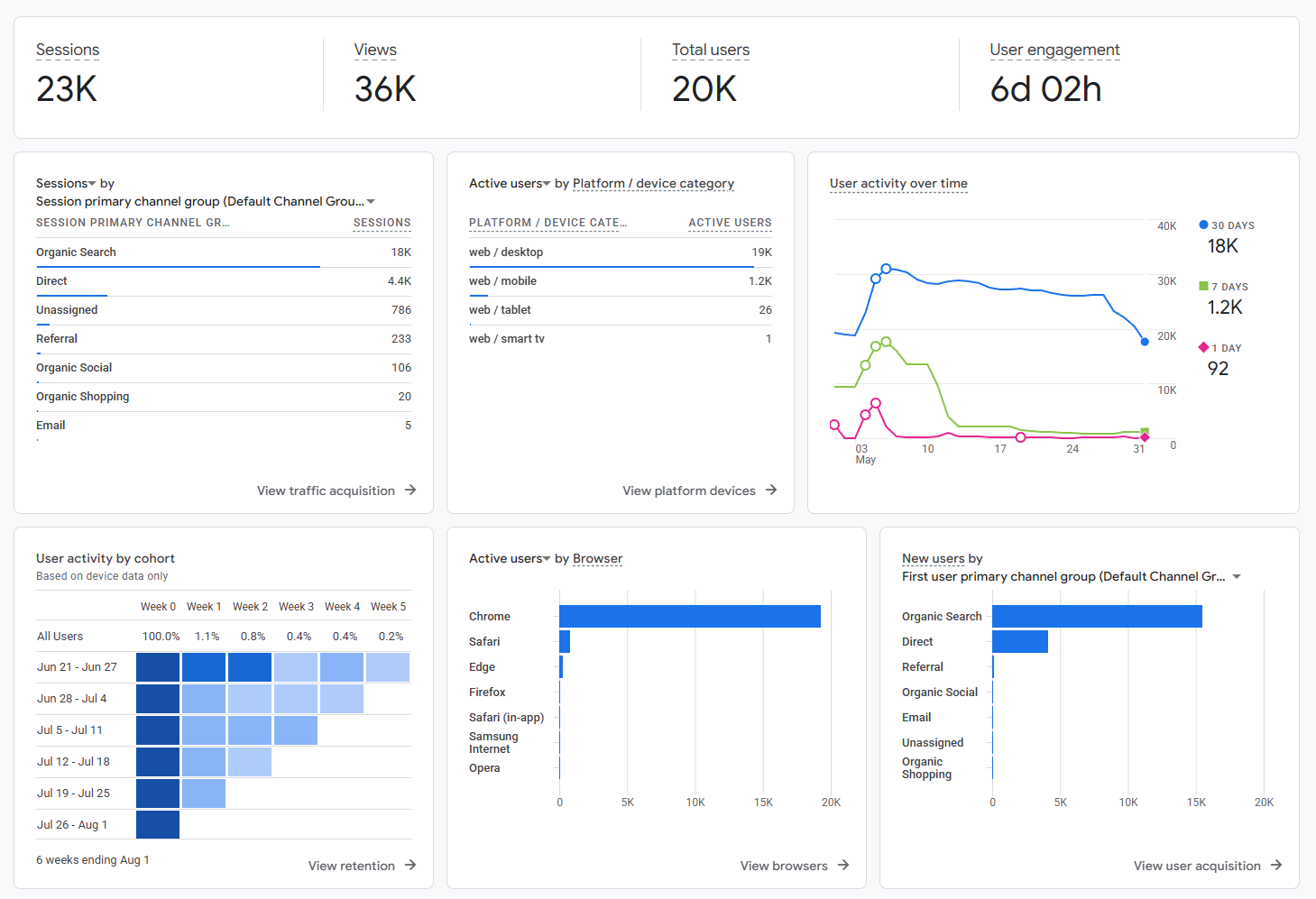Click Week 5 column header
1316x899 pixels.
click(x=389, y=607)
